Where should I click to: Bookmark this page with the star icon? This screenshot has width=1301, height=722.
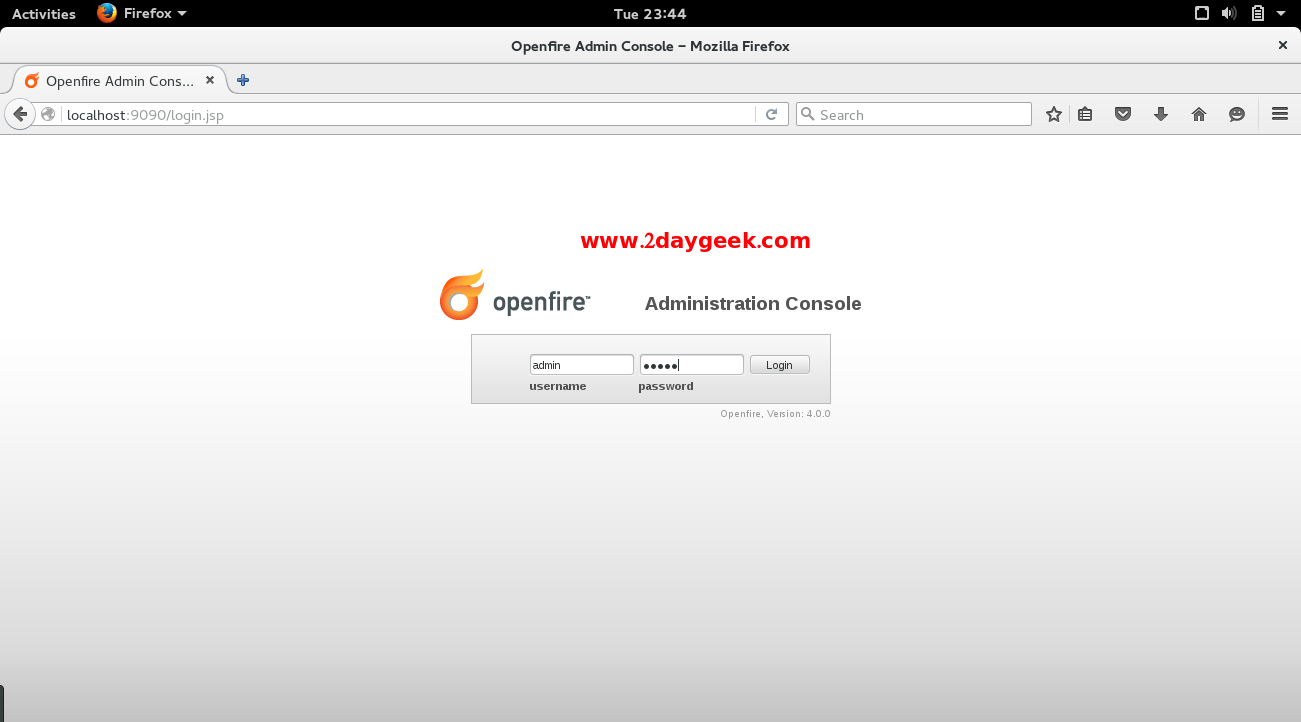coord(1053,114)
